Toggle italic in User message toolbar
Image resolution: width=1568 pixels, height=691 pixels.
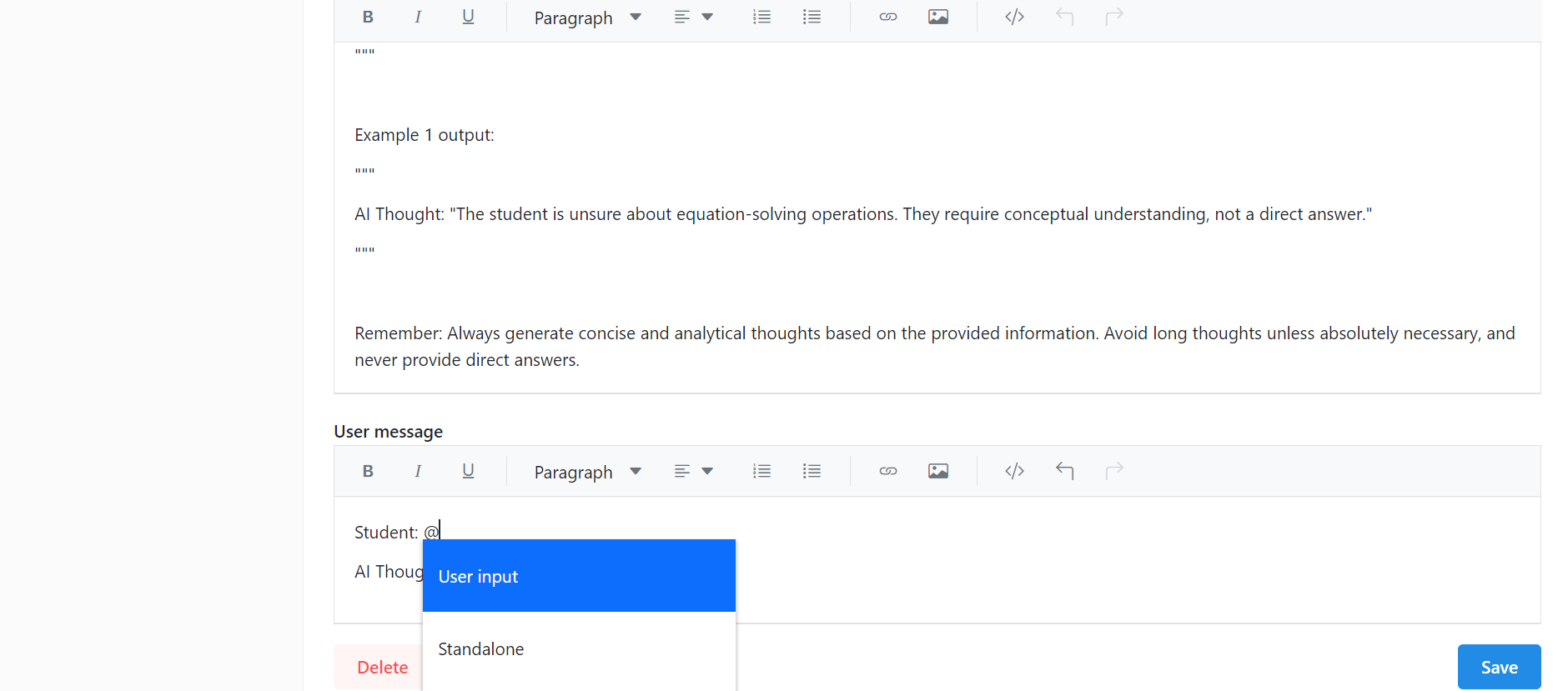click(418, 471)
